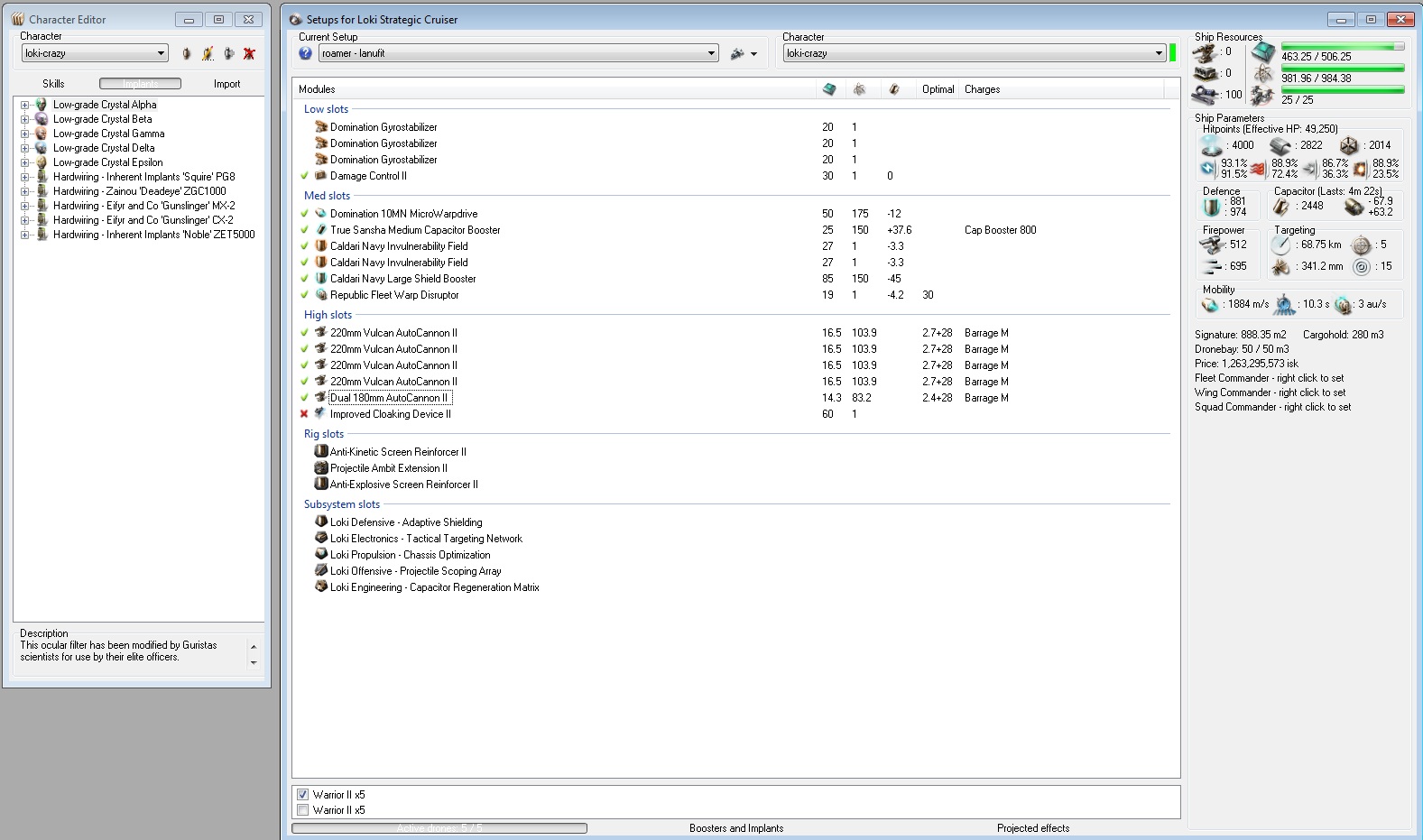Viewport: 1423px width, 840px height.
Task: Click the drone bandwidth bar above 25 / 25
Action: point(1343,89)
